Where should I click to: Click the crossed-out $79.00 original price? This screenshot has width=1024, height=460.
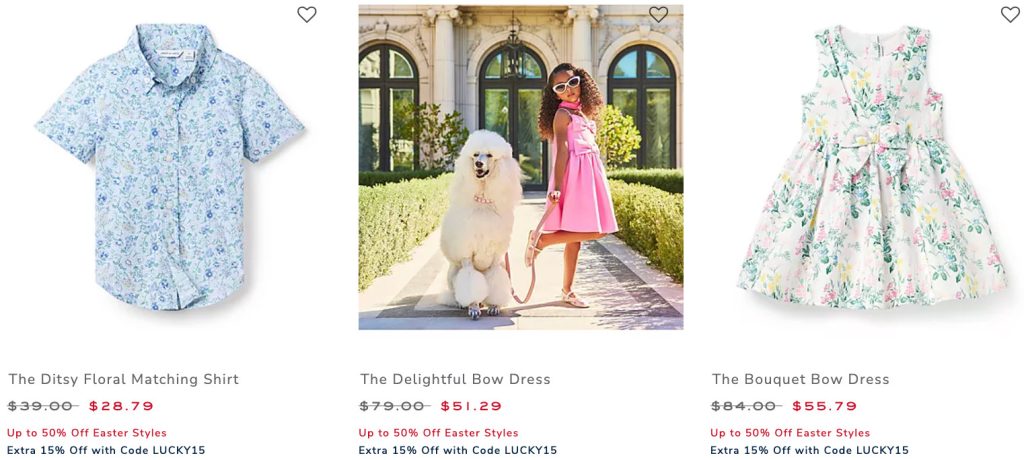click(394, 406)
